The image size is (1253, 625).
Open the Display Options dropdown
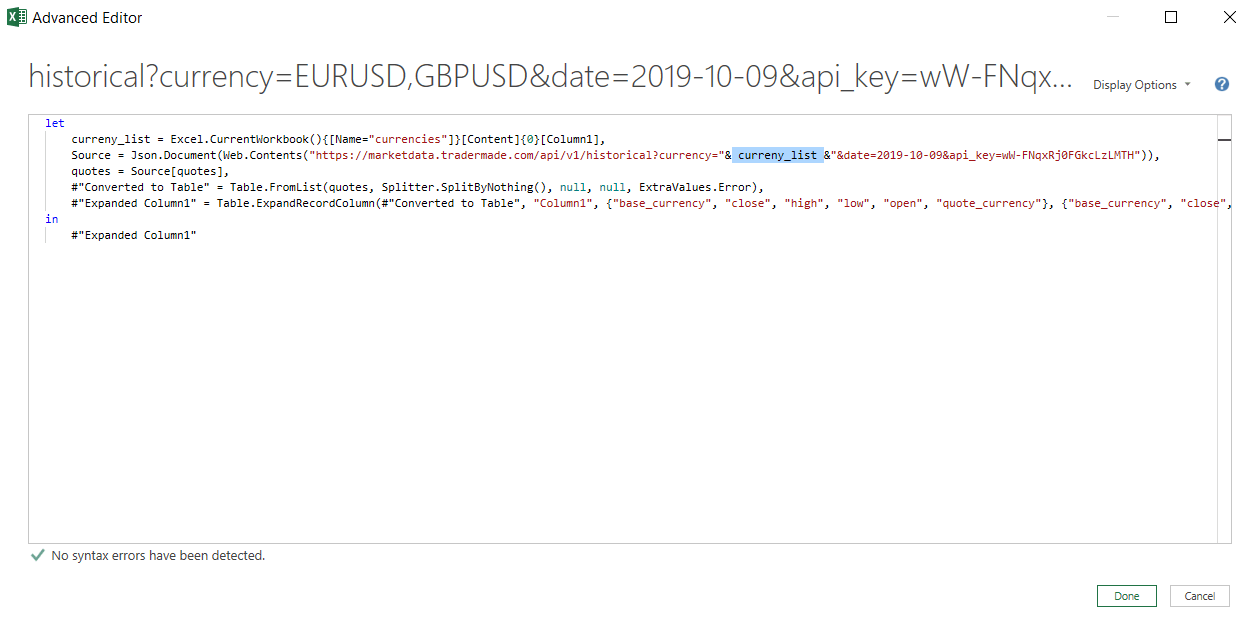pyautogui.click(x=1141, y=85)
